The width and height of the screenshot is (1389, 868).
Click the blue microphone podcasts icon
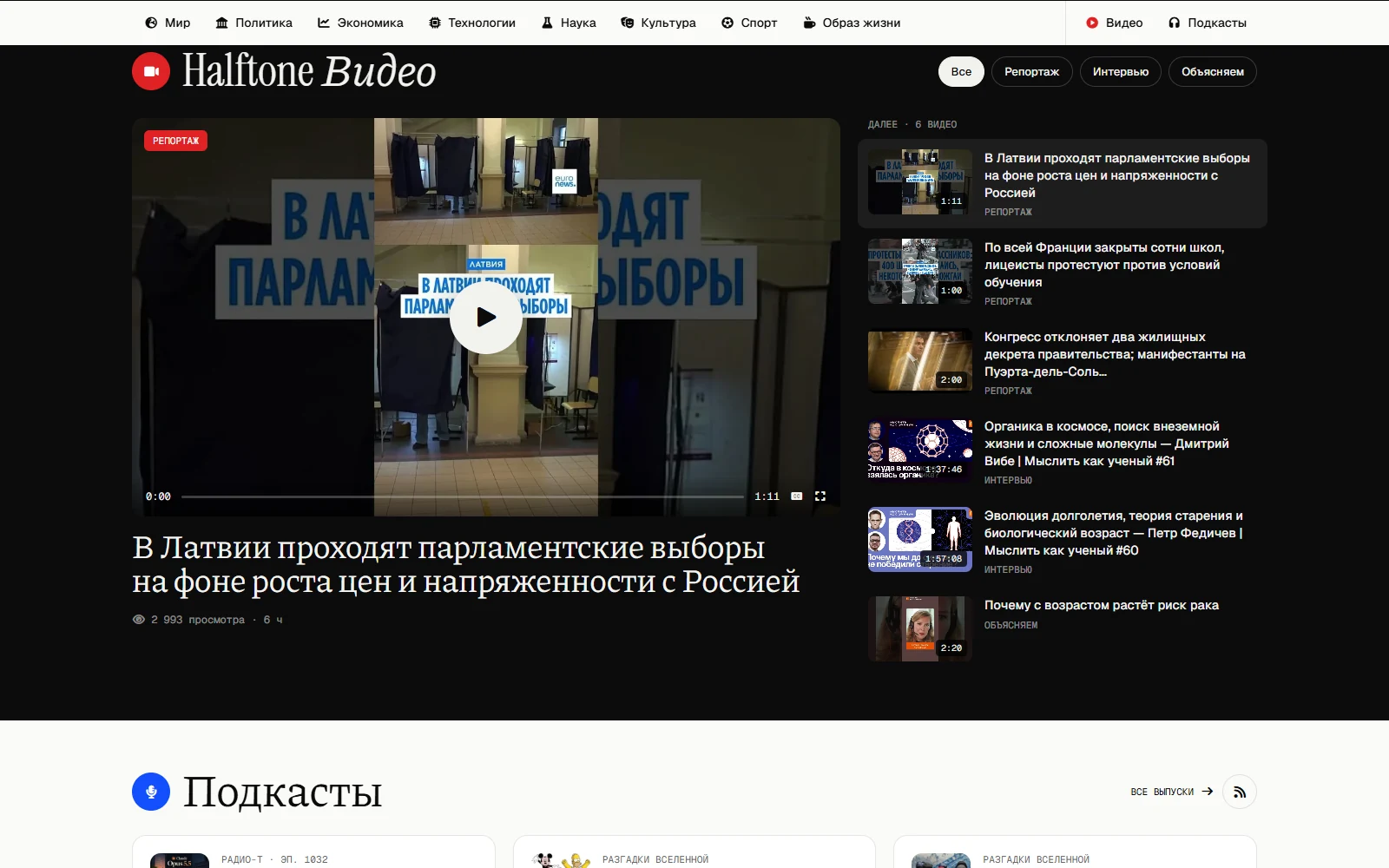tap(151, 792)
